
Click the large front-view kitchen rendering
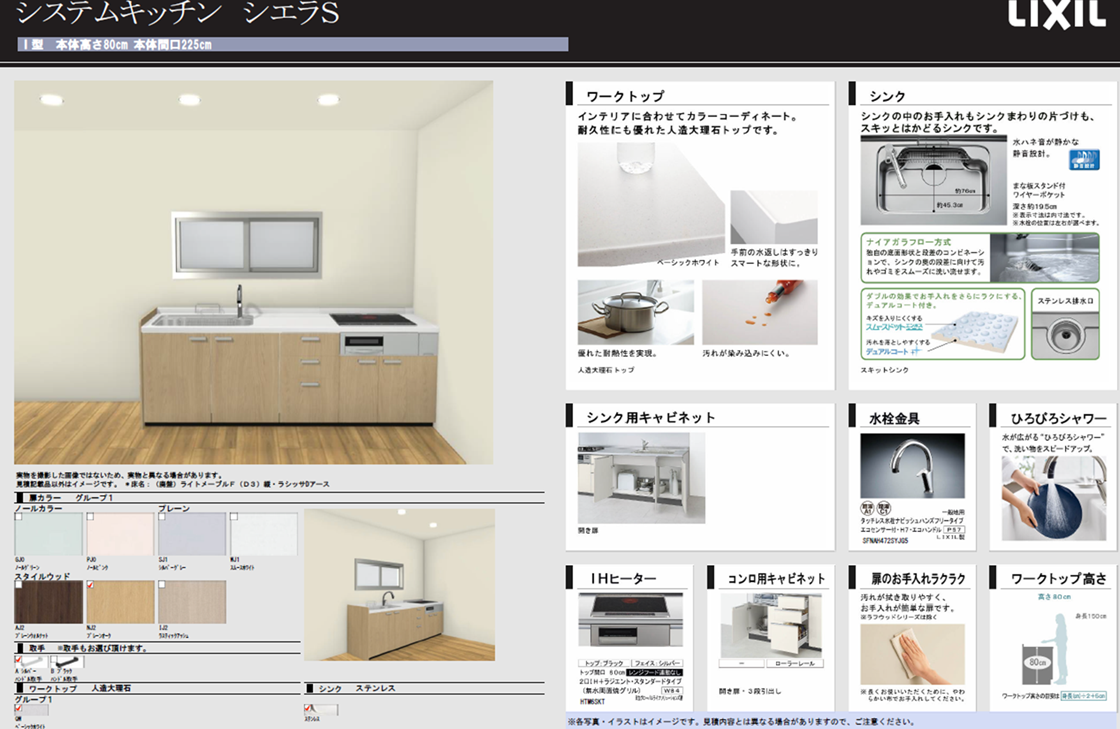(253, 272)
